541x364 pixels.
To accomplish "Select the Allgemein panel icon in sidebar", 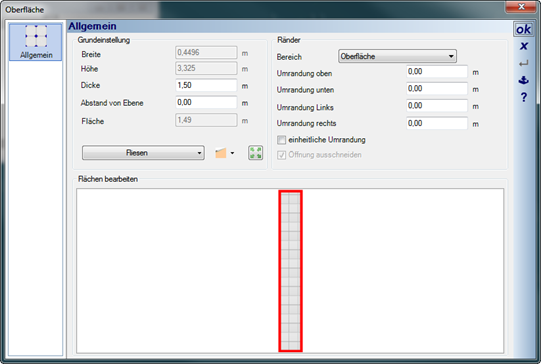I will coord(36,42).
